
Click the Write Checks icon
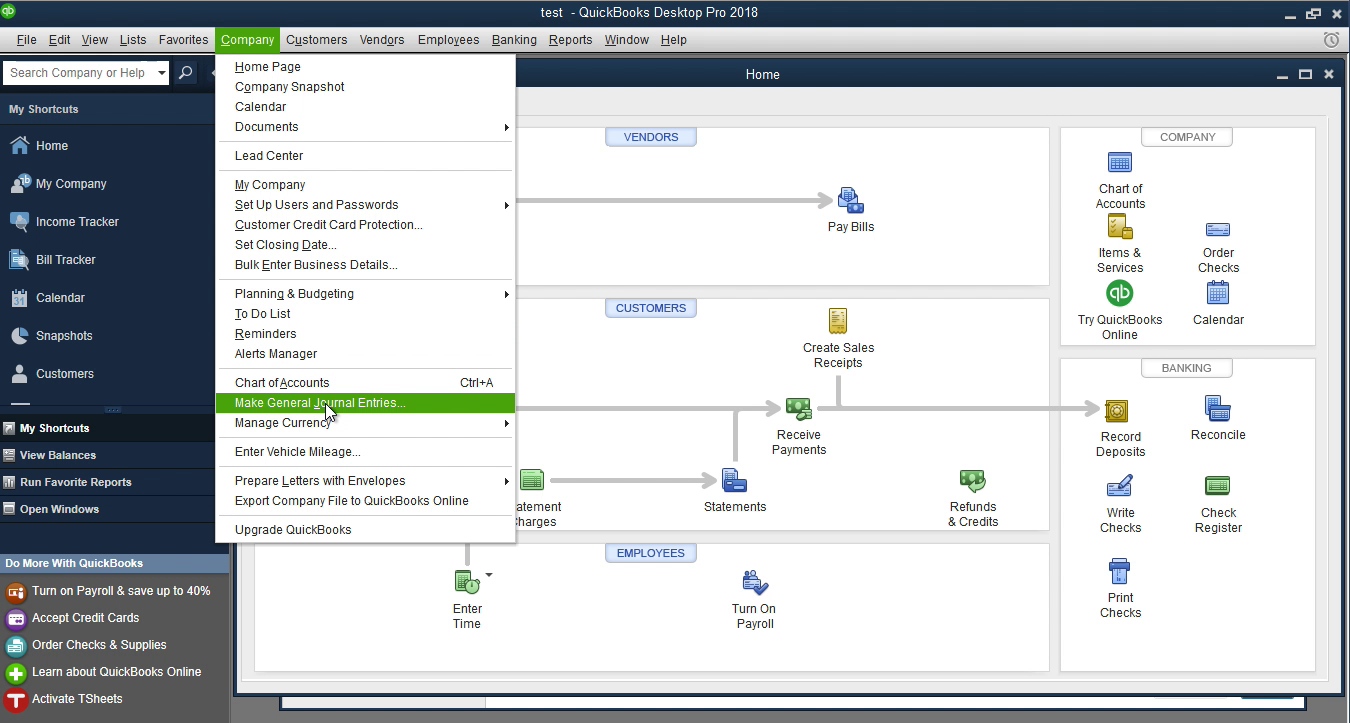click(x=1120, y=487)
